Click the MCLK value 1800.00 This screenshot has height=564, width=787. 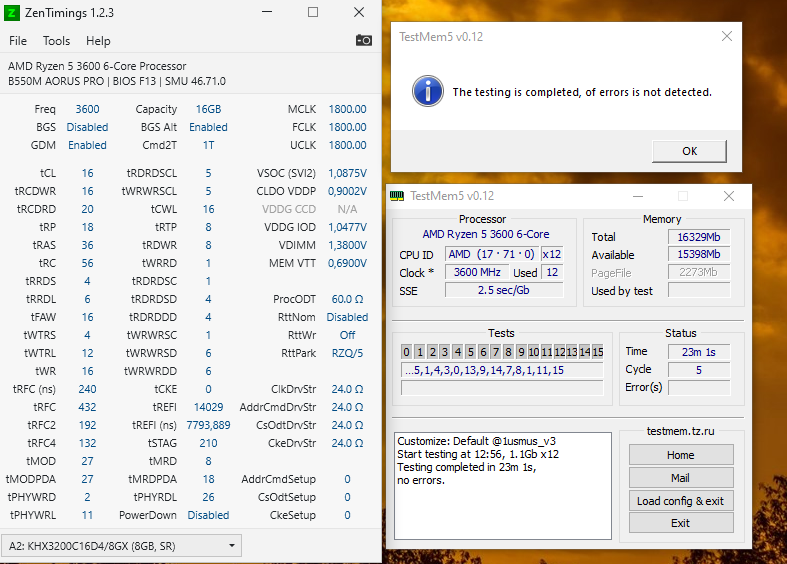347,109
